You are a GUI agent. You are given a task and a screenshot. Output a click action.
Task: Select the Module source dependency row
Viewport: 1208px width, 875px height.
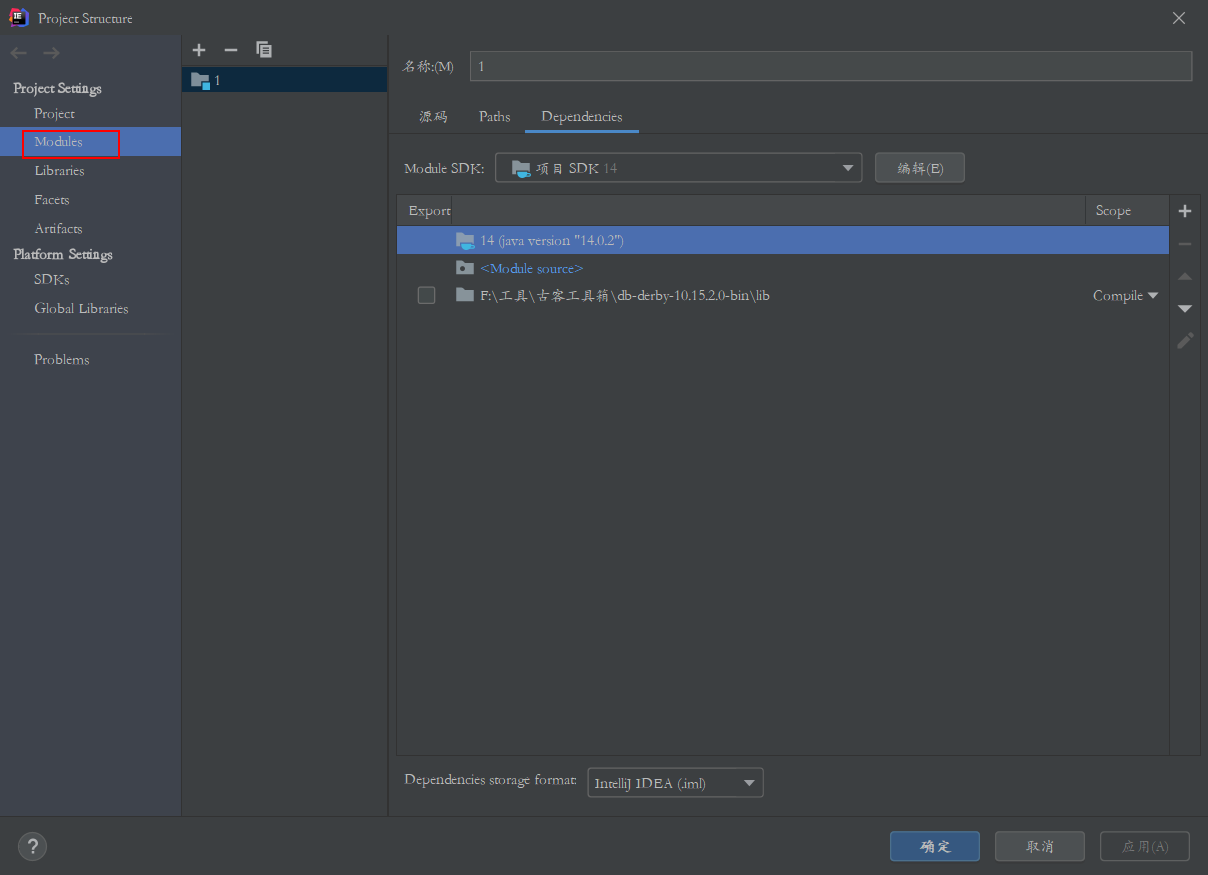pos(531,268)
